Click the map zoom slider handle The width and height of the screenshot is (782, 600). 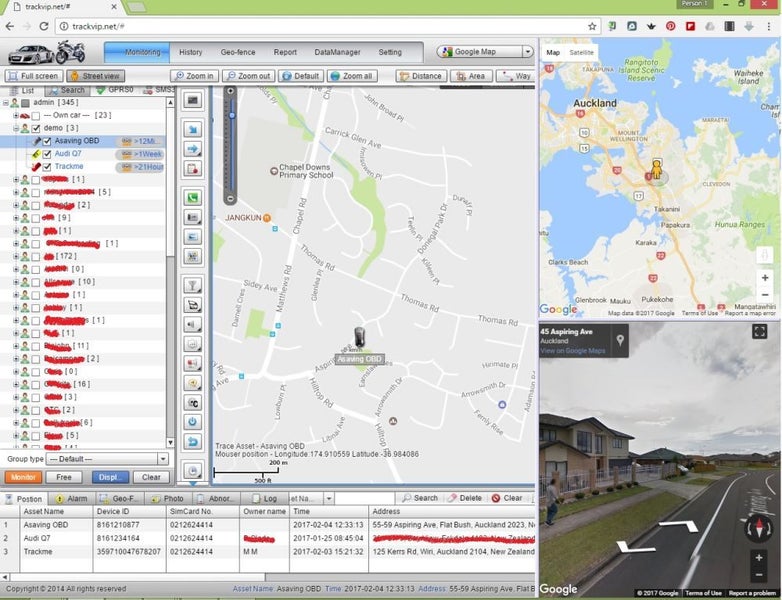click(232, 114)
